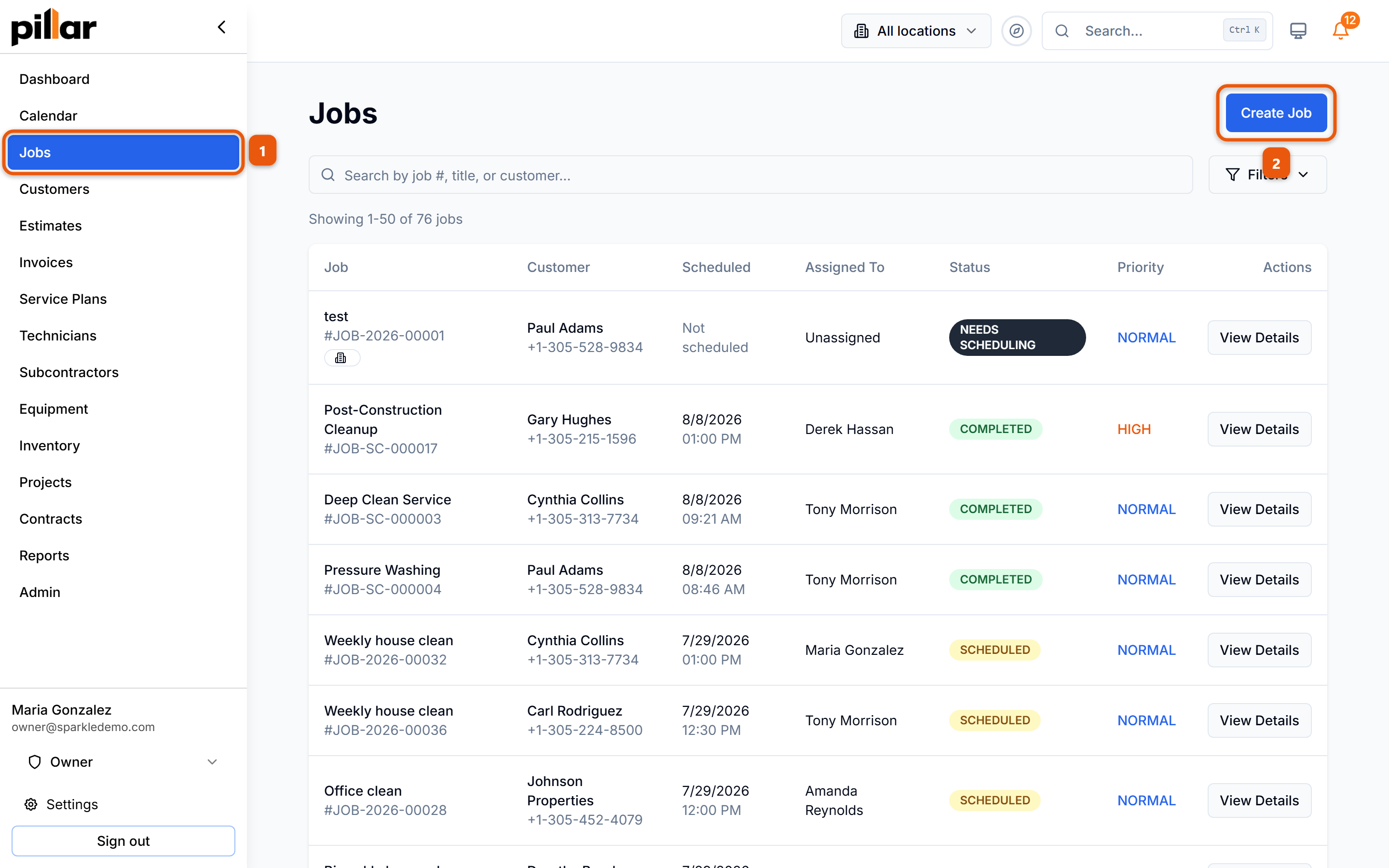Viewport: 1389px width, 868px height.
Task: Click Create Job
Action: pyautogui.click(x=1276, y=113)
